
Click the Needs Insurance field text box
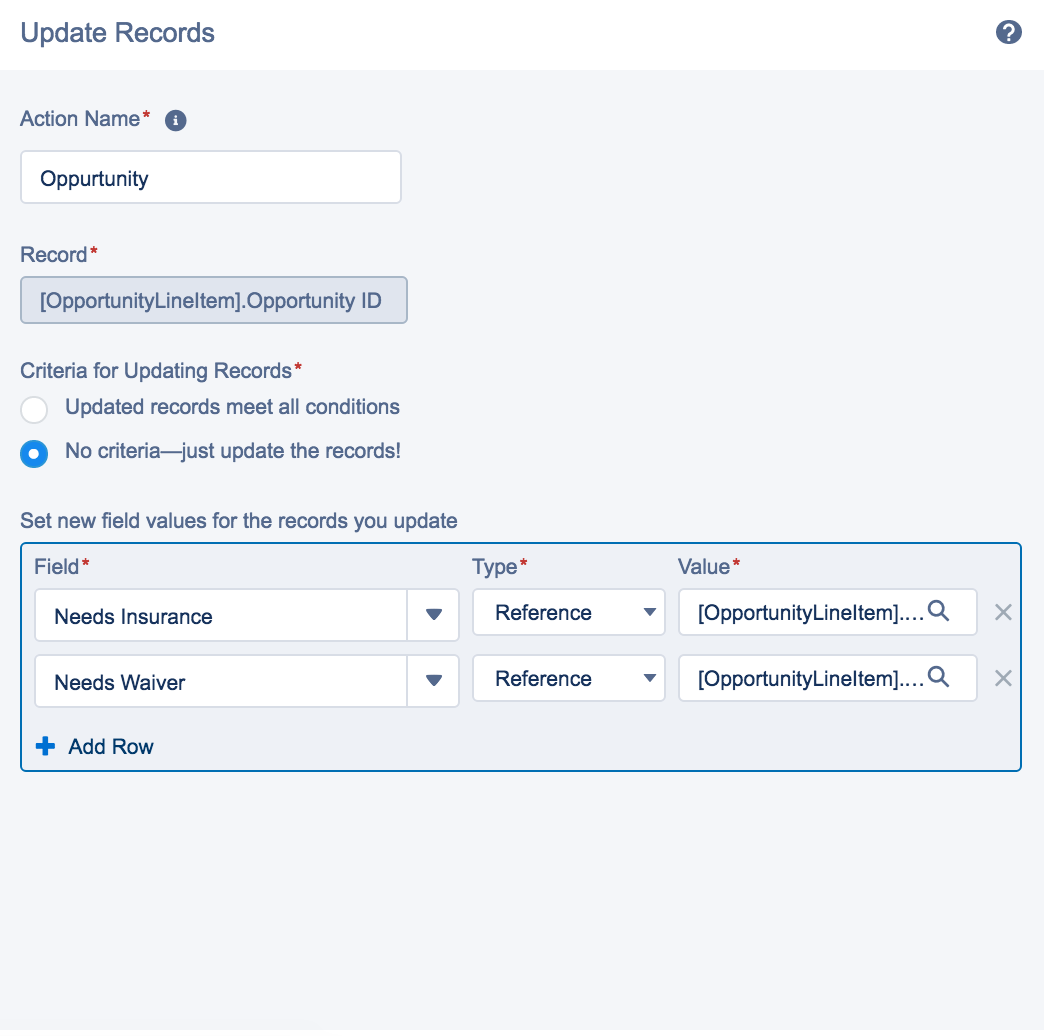coord(221,615)
